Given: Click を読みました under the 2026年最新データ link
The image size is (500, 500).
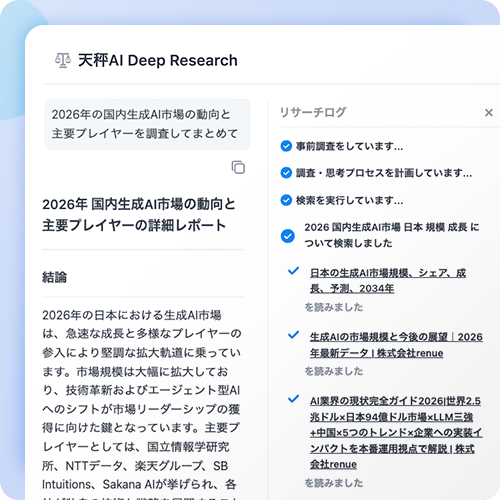Looking at the screenshot, I should point(334,371).
